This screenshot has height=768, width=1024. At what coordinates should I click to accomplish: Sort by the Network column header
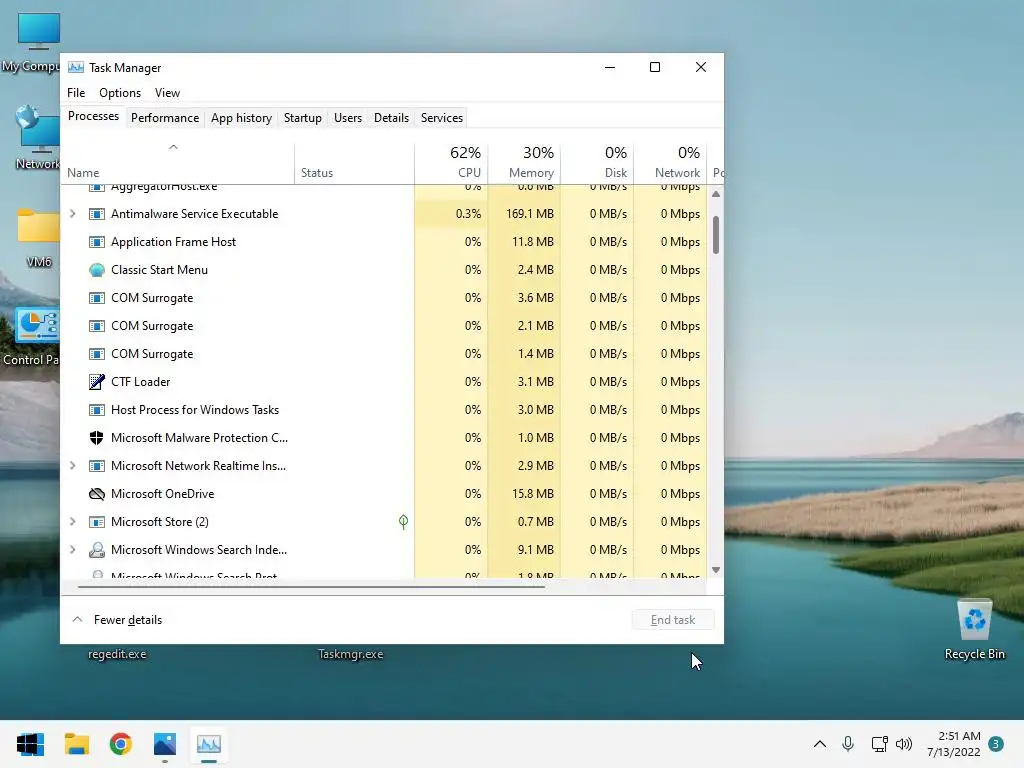click(x=671, y=162)
